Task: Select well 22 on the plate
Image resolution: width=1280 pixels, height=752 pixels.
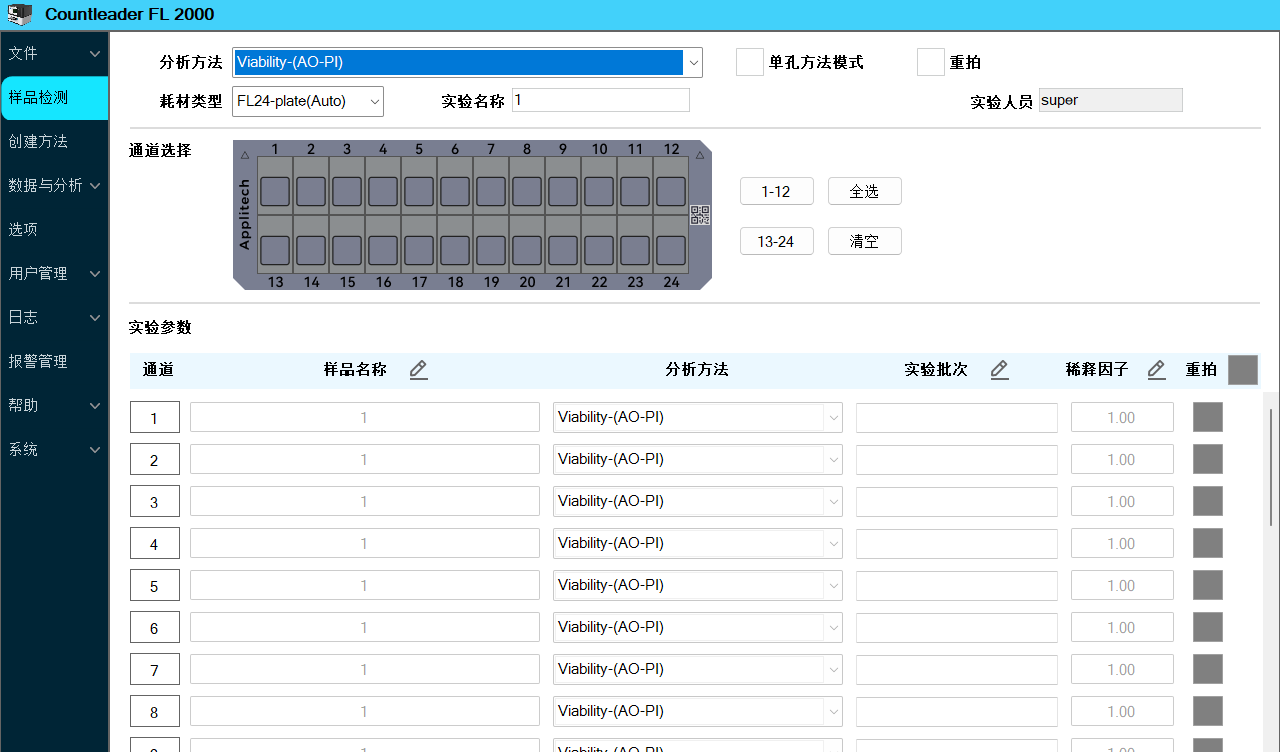Action: 599,250
